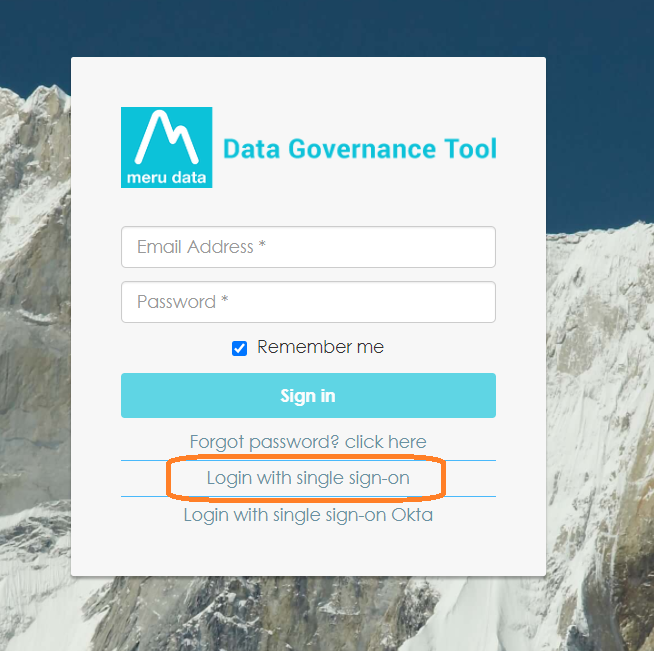Select 'Login with single sign-on' link

click(308, 478)
